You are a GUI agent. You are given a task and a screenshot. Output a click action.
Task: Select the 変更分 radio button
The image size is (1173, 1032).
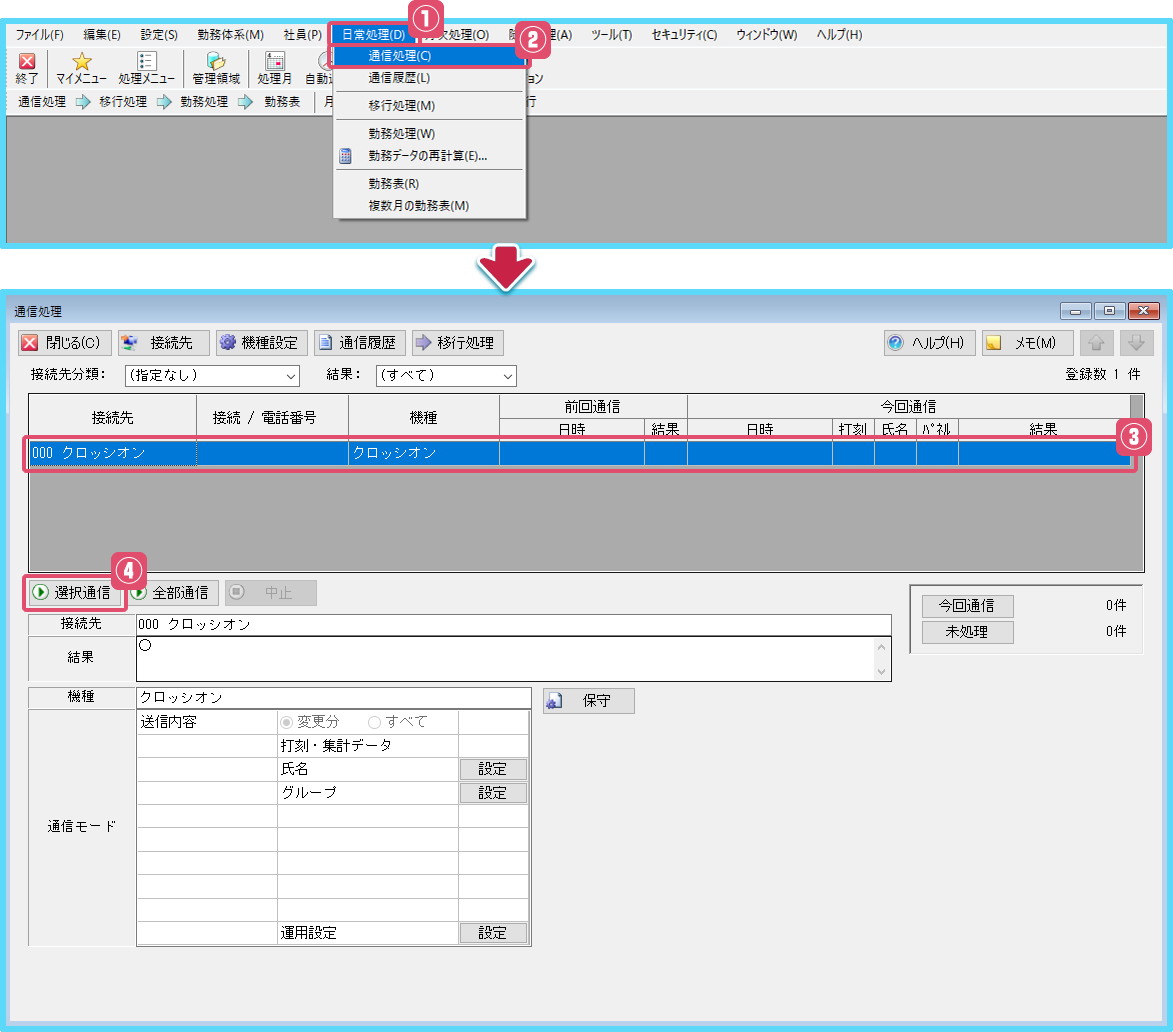(x=288, y=722)
